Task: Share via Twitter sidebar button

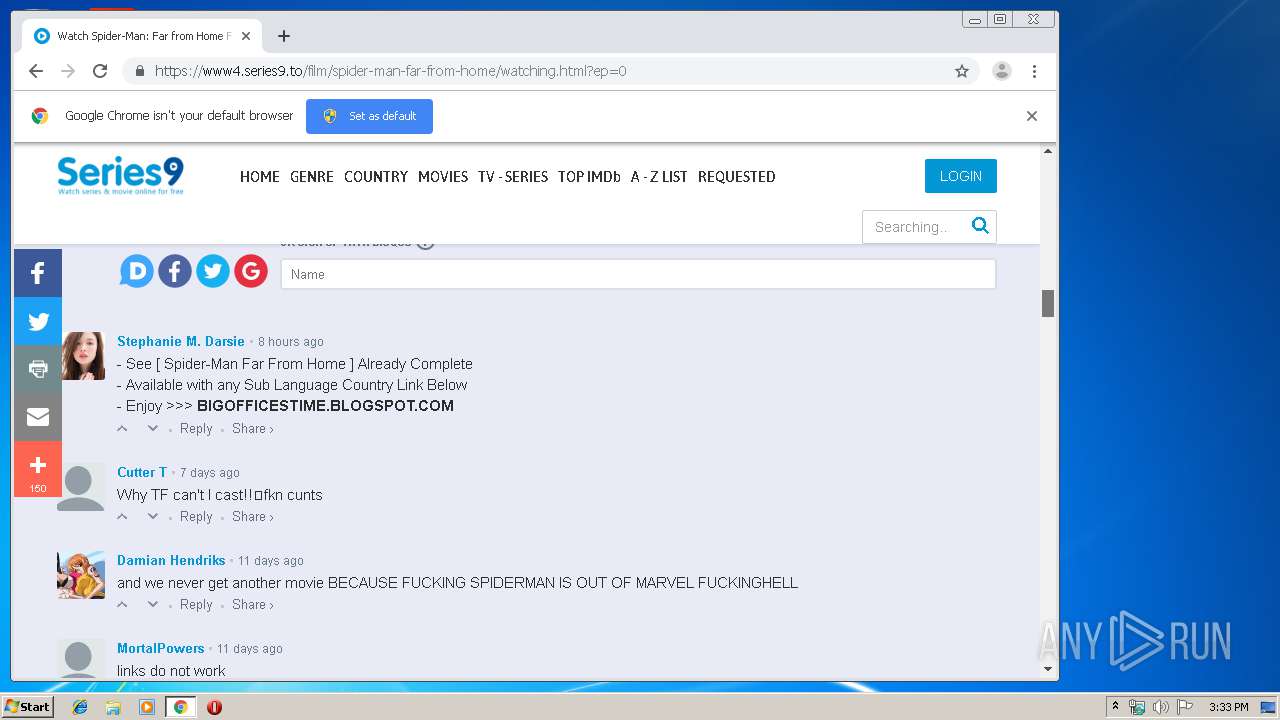Action: [x=38, y=321]
